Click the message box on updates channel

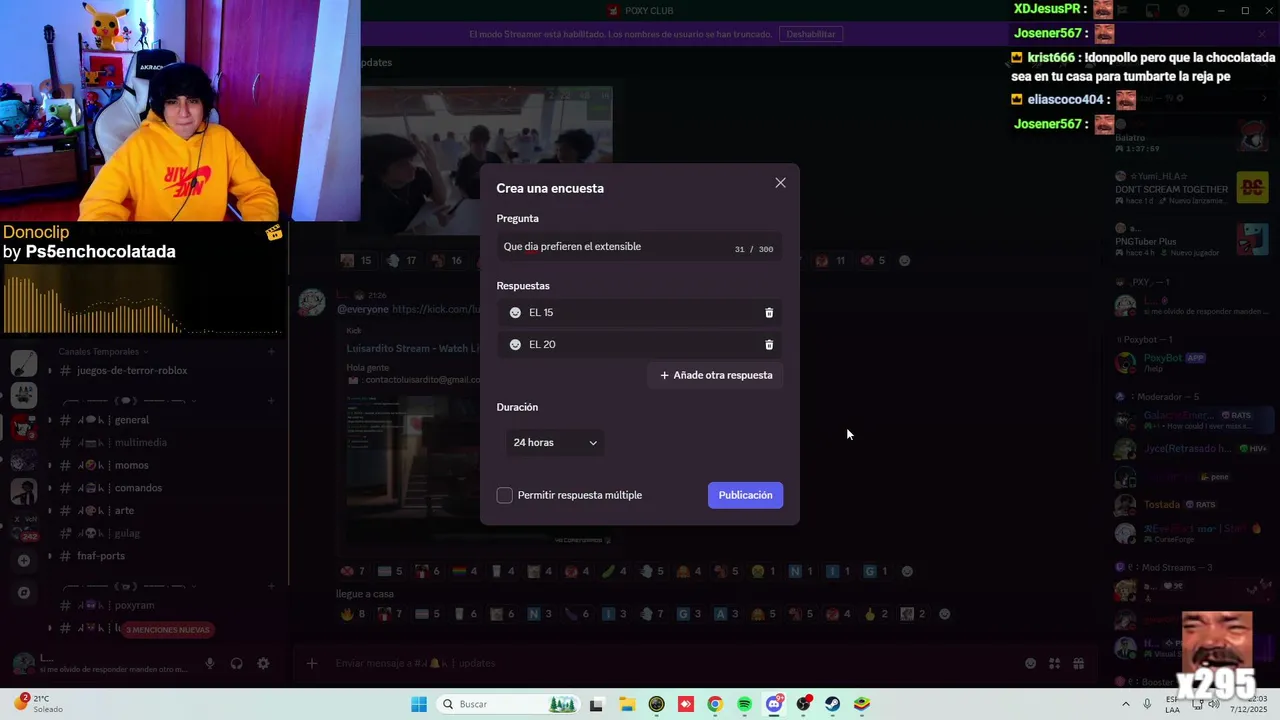point(670,663)
